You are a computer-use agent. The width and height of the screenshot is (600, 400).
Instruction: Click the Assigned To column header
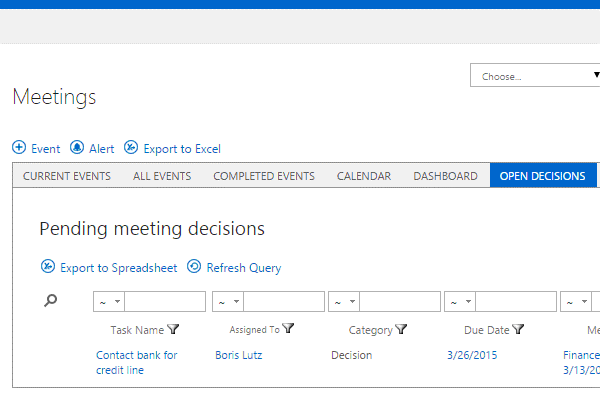(254, 330)
